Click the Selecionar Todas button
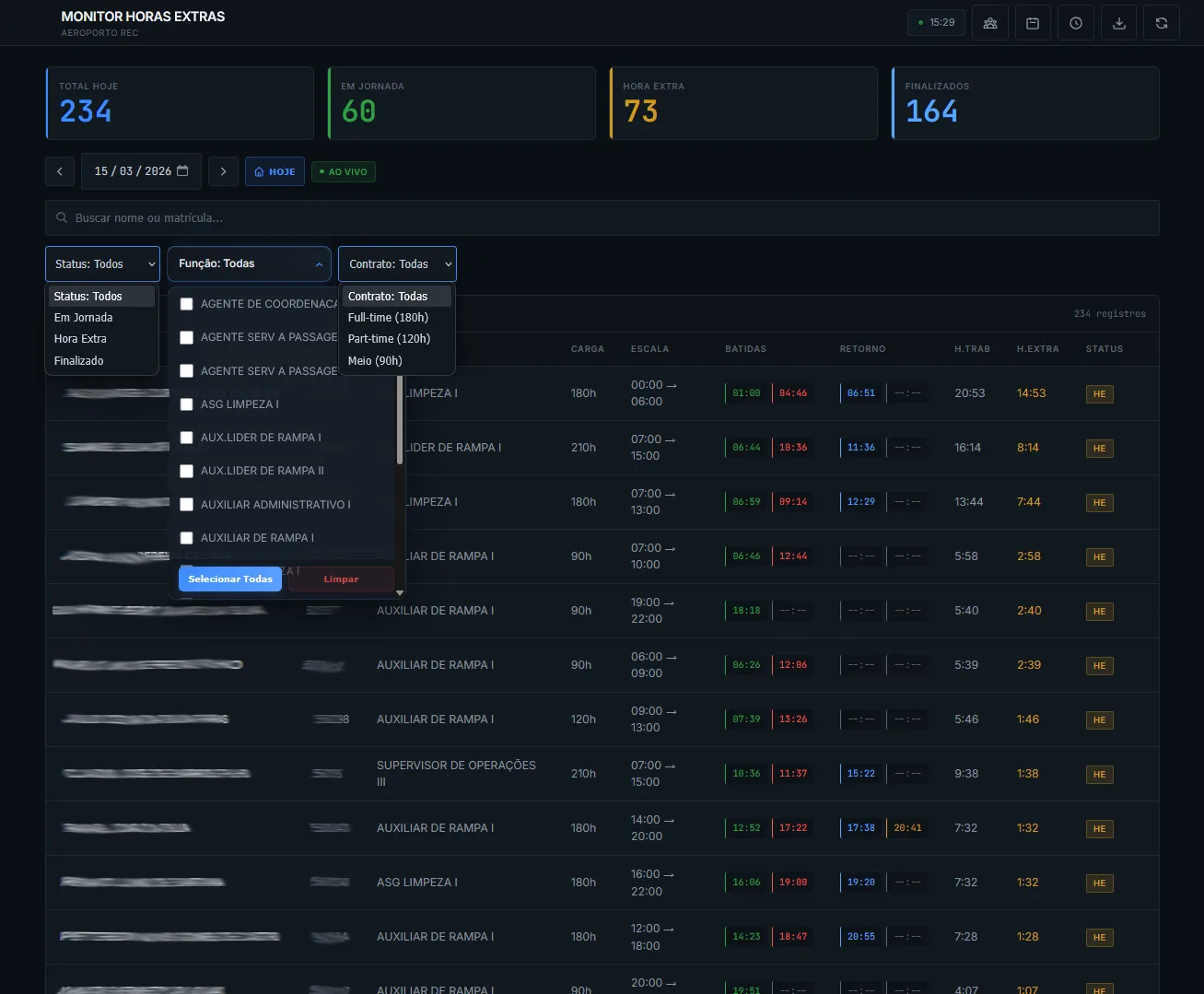1204x994 pixels. pyautogui.click(x=230, y=579)
